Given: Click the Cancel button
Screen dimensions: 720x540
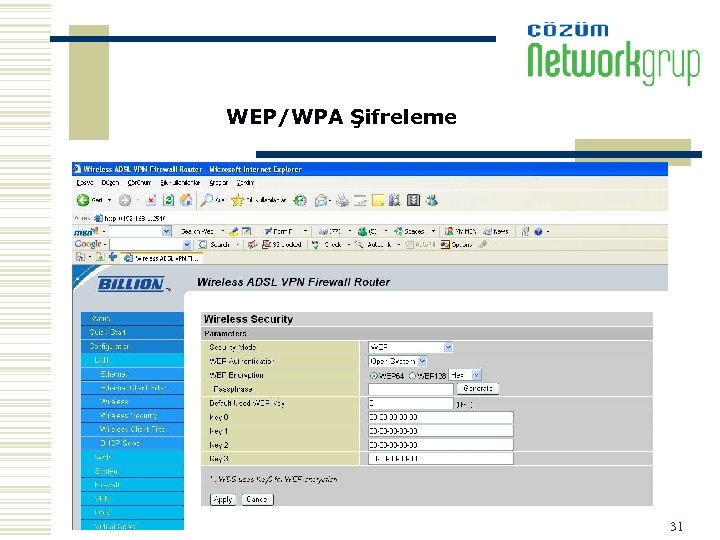Looking at the screenshot, I should point(257,500).
